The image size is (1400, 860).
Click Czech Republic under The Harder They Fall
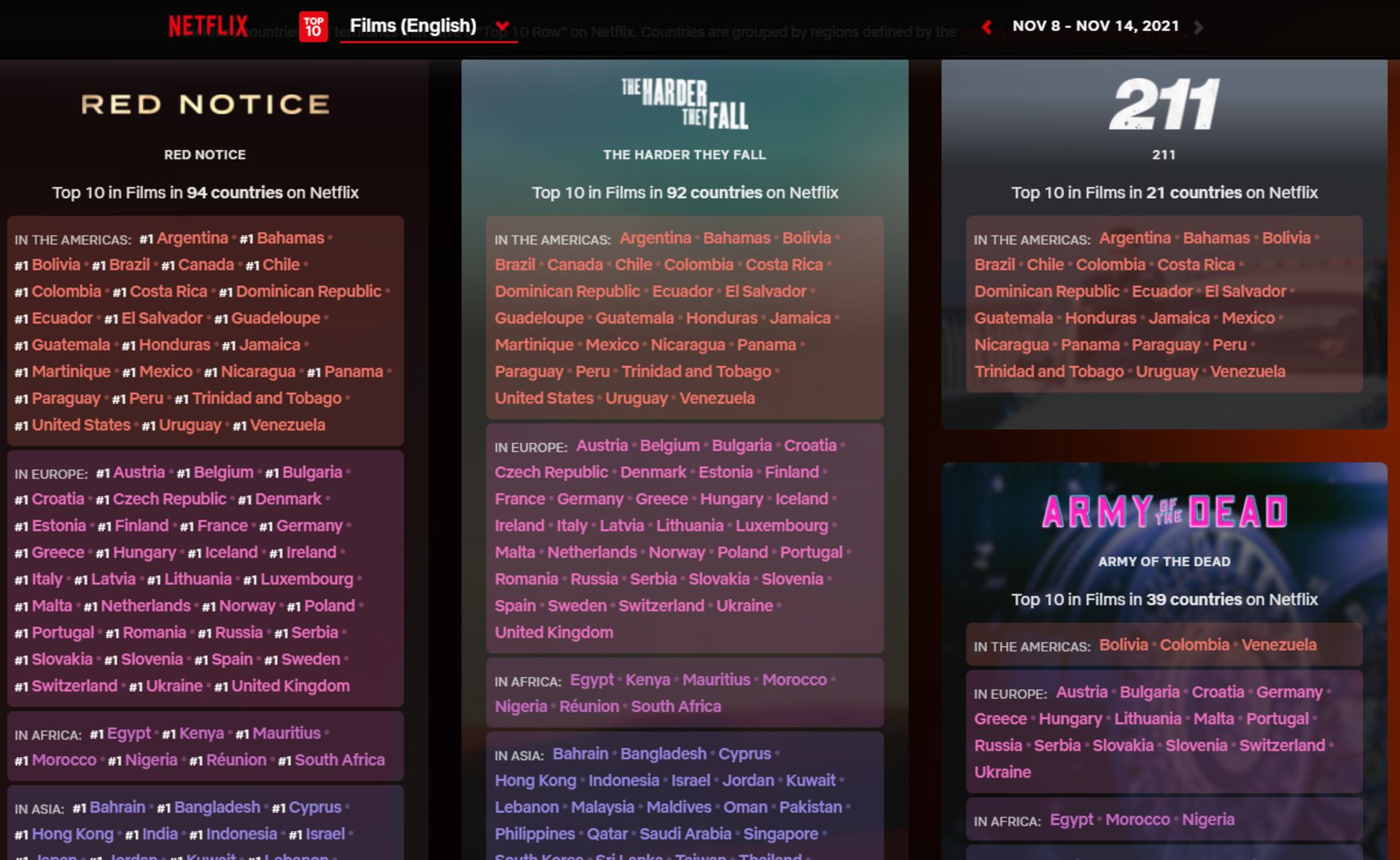[x=551, y=472]
